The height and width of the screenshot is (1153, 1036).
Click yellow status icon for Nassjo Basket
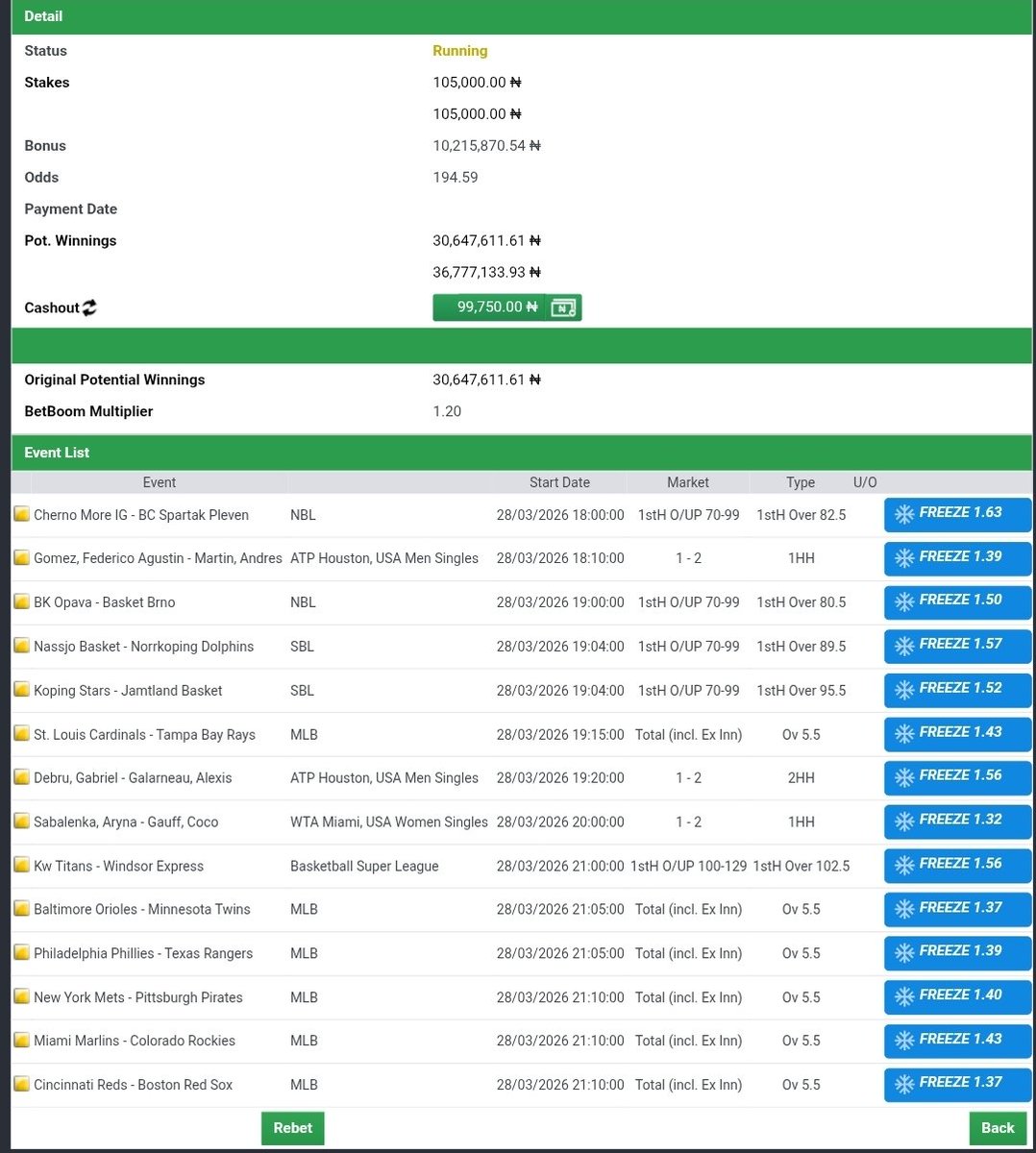coord(21,646)
